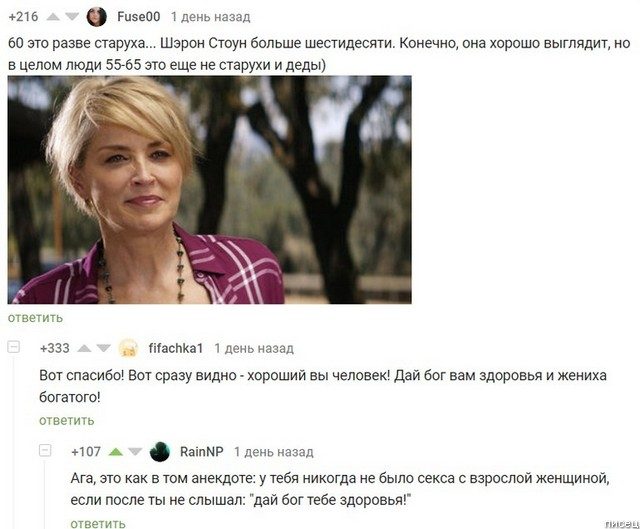
Task: Downvote the Fuse00 comment
Action: pyautogui.click(x=72, y=17)
